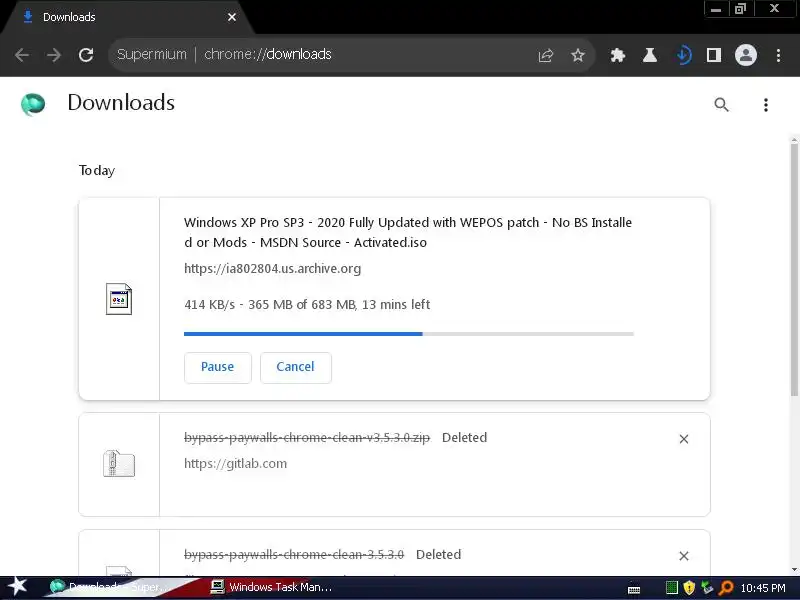The image size is (800, 600).
Task: Click the page vertical scrollbar
Action: pos(794,270)
